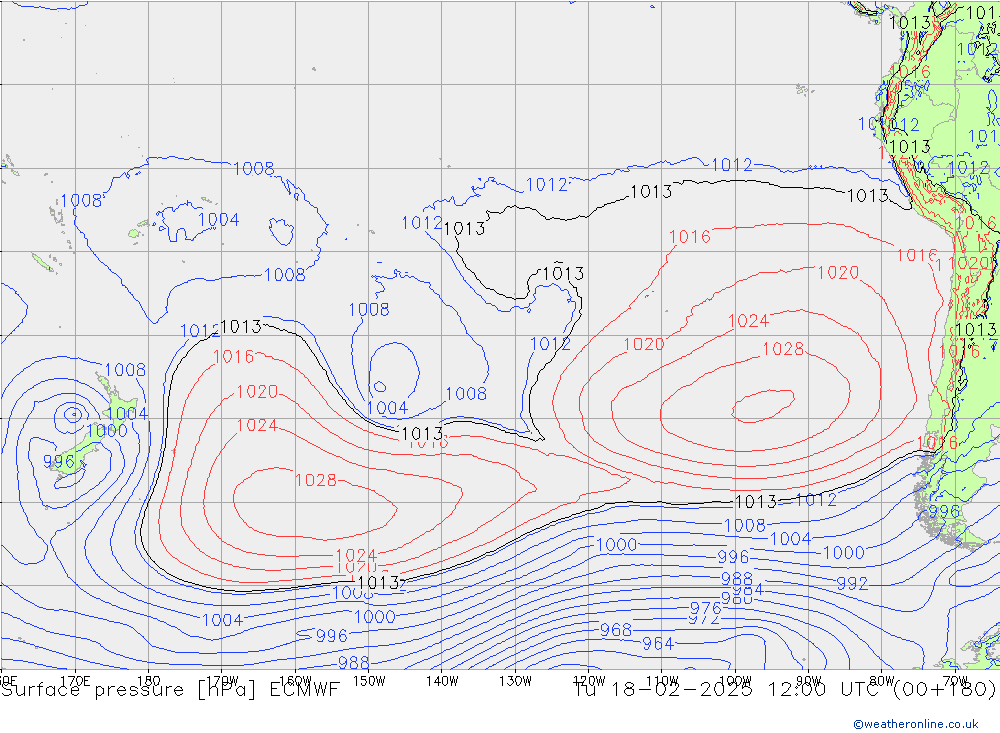This screenshot has height=733, width=1000.
Task: Click the red 1028 label in the 160W high
Action: [316, 480]
